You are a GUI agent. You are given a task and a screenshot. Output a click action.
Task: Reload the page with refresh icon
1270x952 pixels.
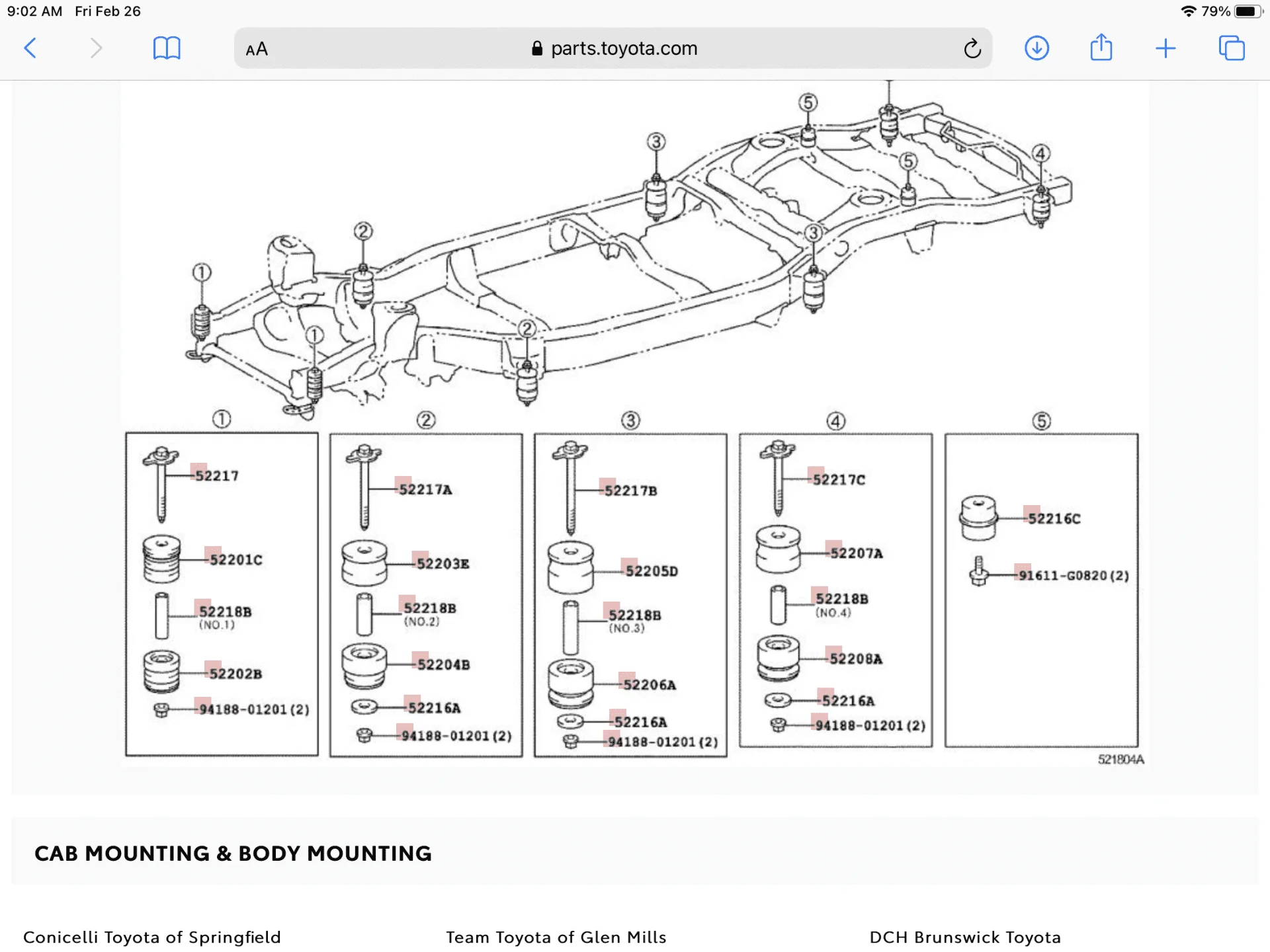coord(972,48)
